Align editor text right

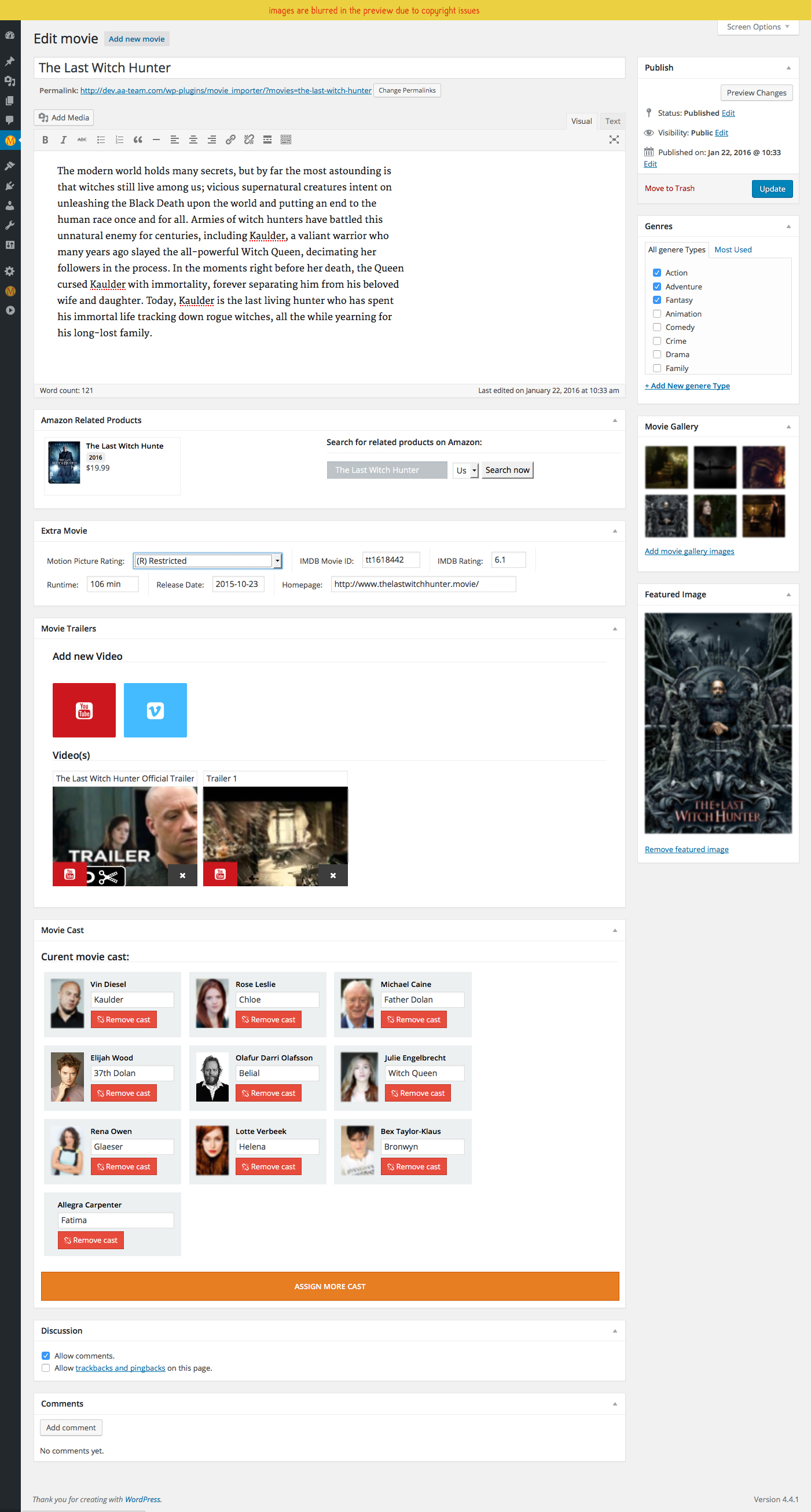(212, 140)
